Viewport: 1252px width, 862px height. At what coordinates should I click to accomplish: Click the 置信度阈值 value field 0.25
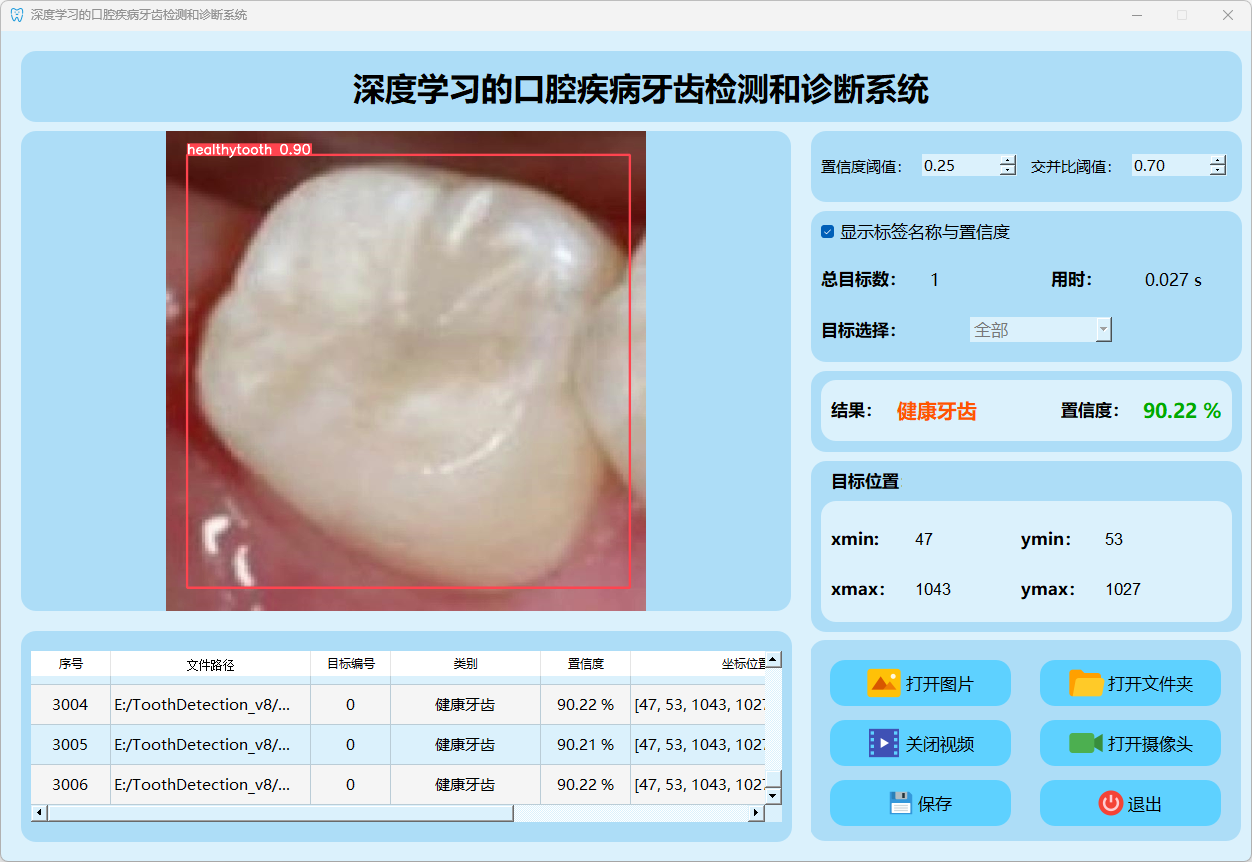[958, 166]
